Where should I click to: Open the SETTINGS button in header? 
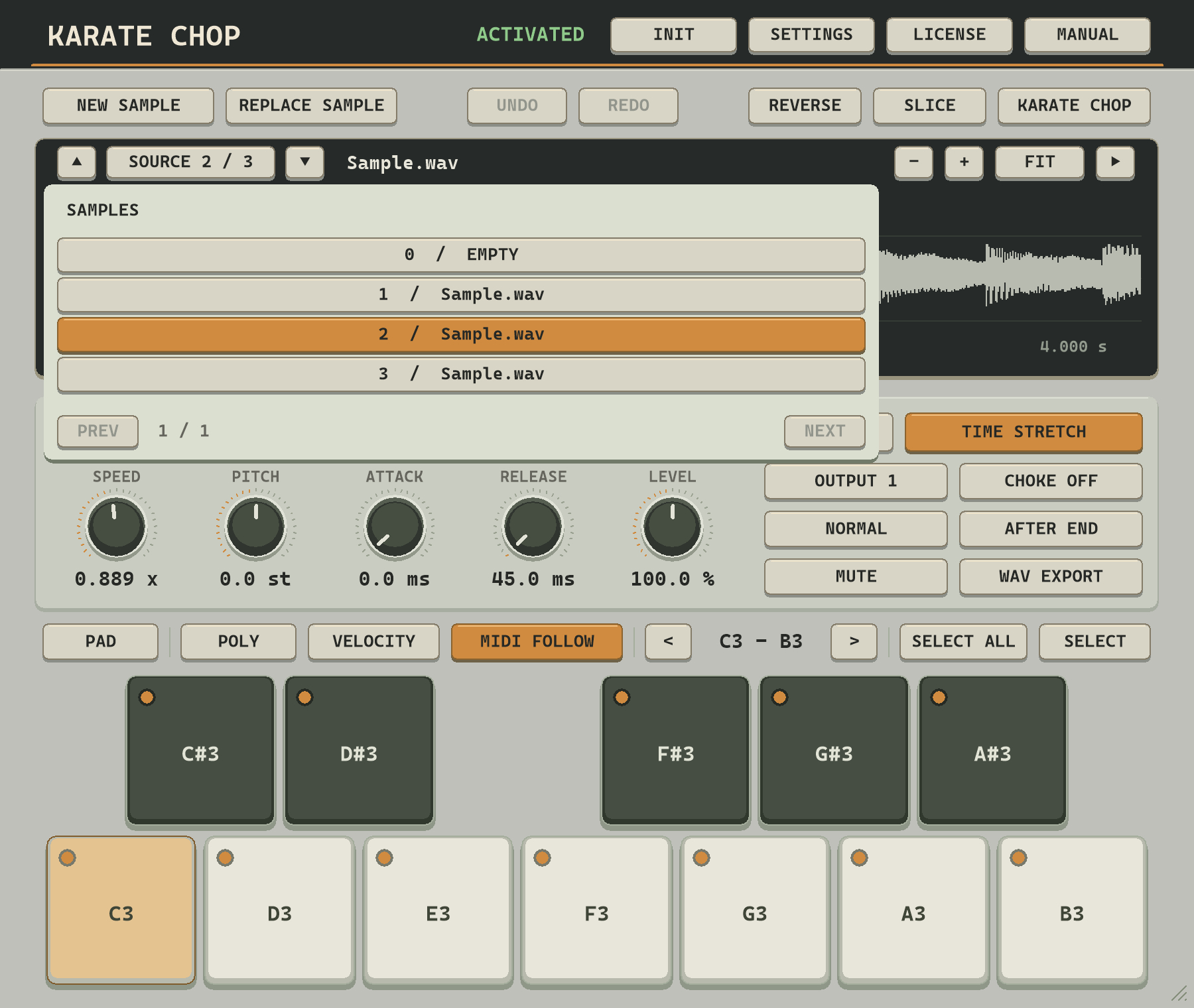point(811,34)
